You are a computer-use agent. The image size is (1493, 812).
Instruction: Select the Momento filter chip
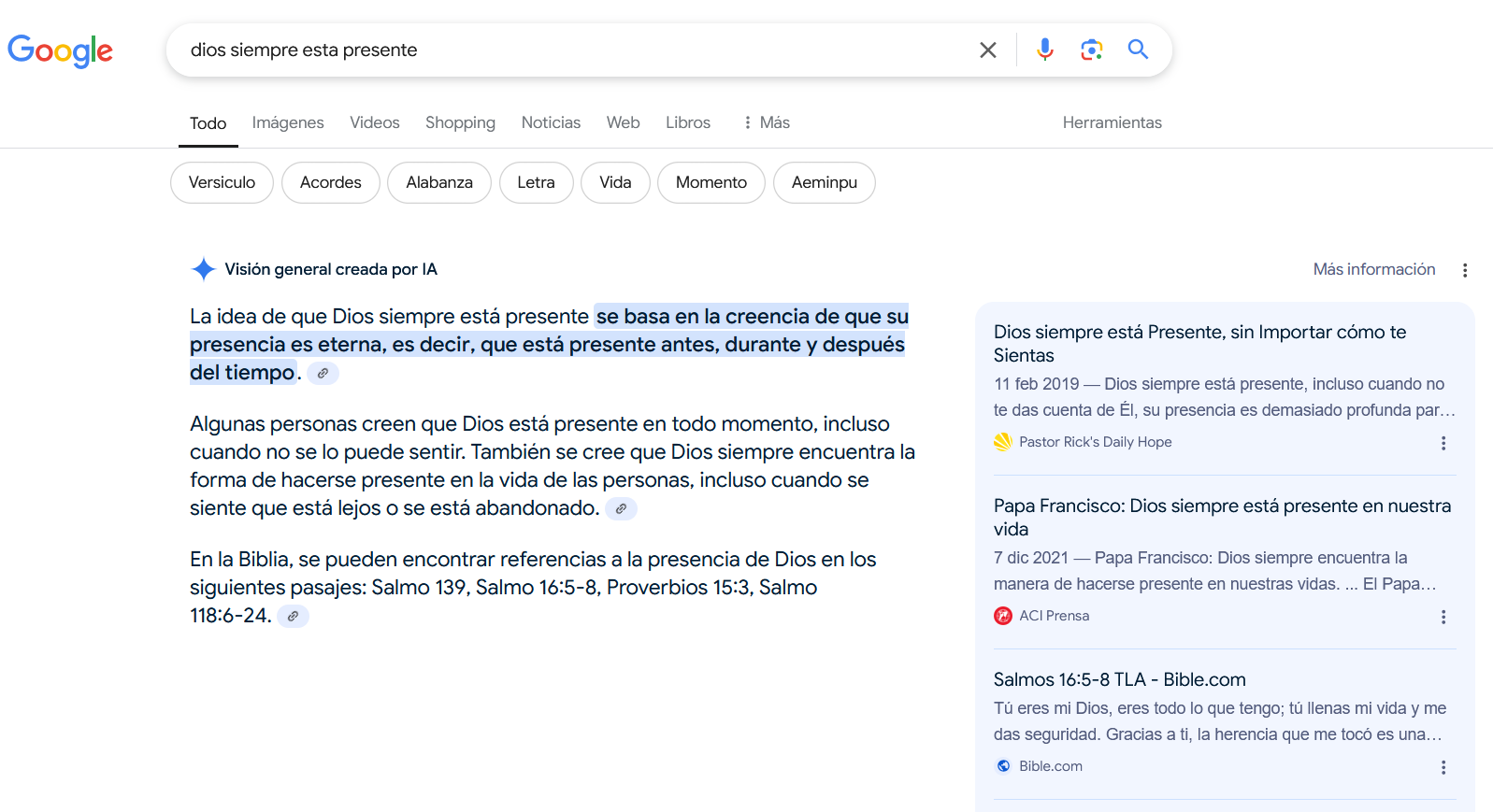point(711,182)
